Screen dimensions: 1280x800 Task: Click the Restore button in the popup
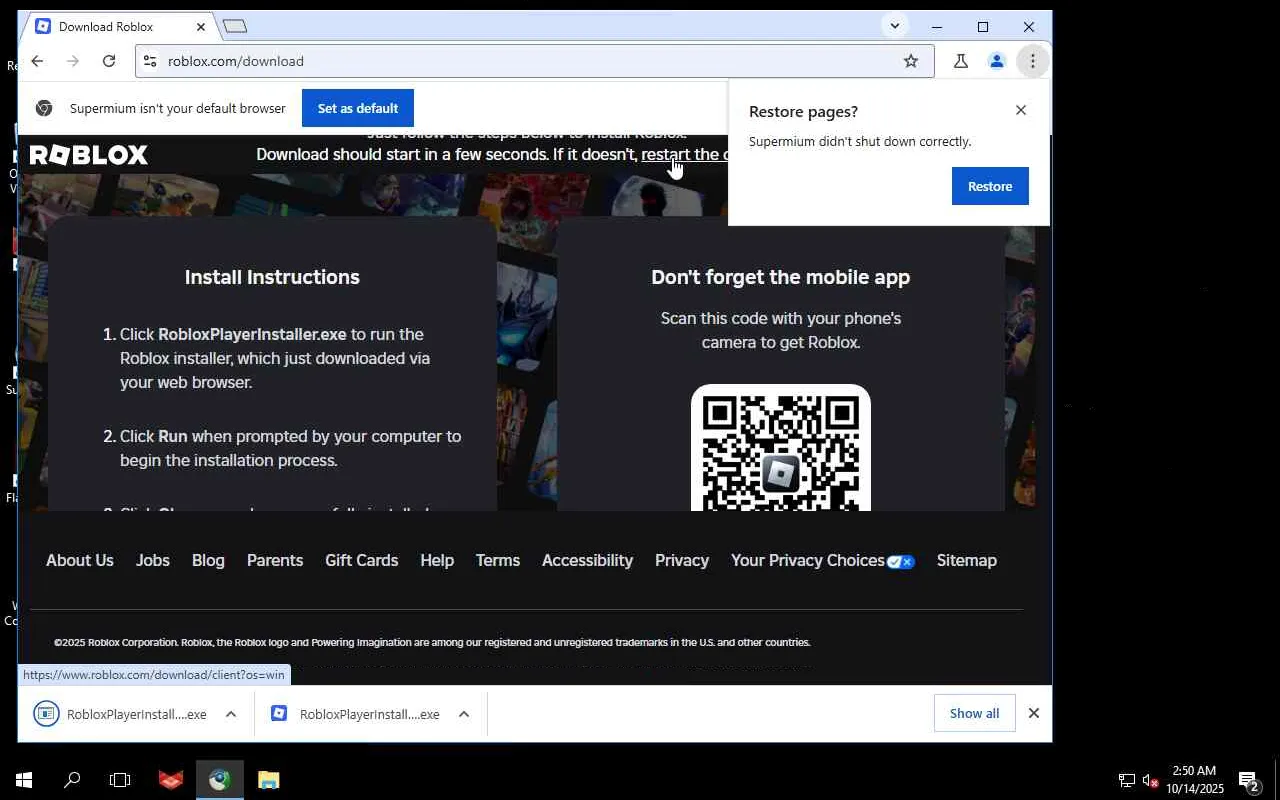[990, 186]
